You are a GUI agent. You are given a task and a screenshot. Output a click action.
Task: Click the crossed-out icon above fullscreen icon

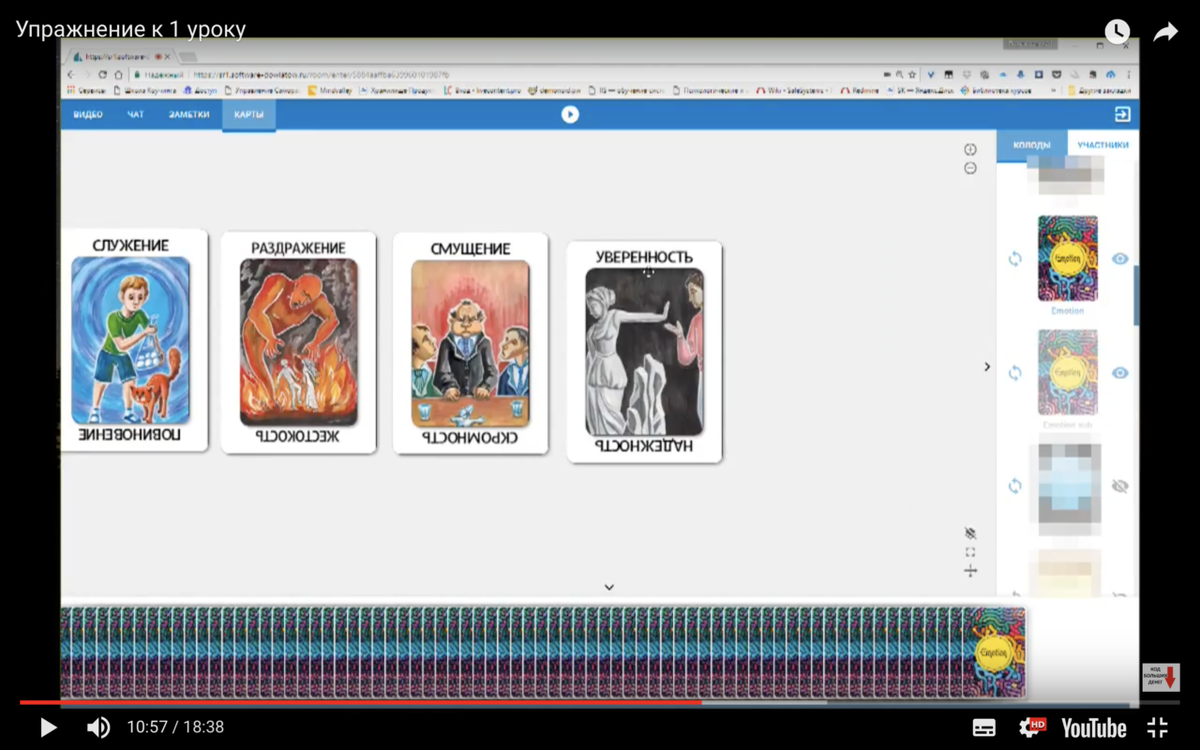point(970,533)
